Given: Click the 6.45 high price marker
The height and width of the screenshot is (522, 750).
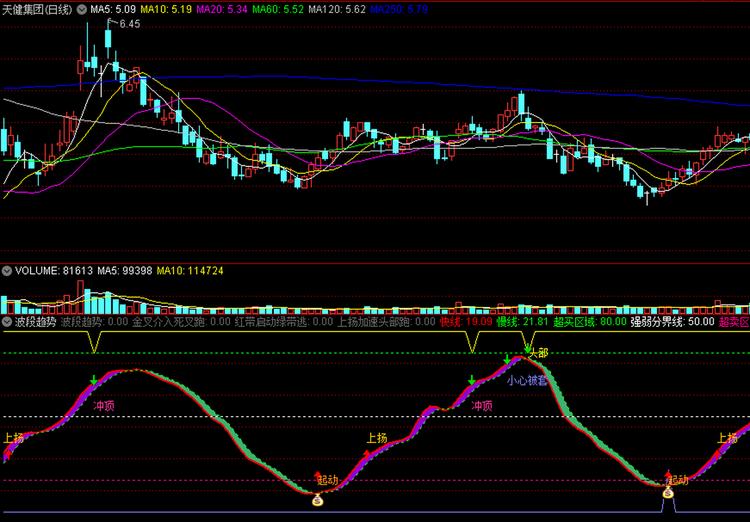Looking at the screenshot, I should click(129, 24).
